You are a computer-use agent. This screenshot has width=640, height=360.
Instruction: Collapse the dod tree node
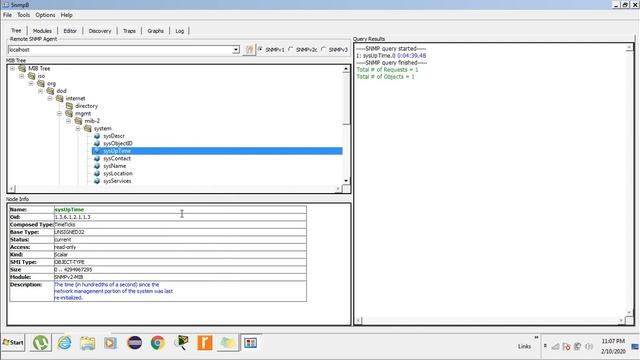pyautogui.click(x=41, y=91)
